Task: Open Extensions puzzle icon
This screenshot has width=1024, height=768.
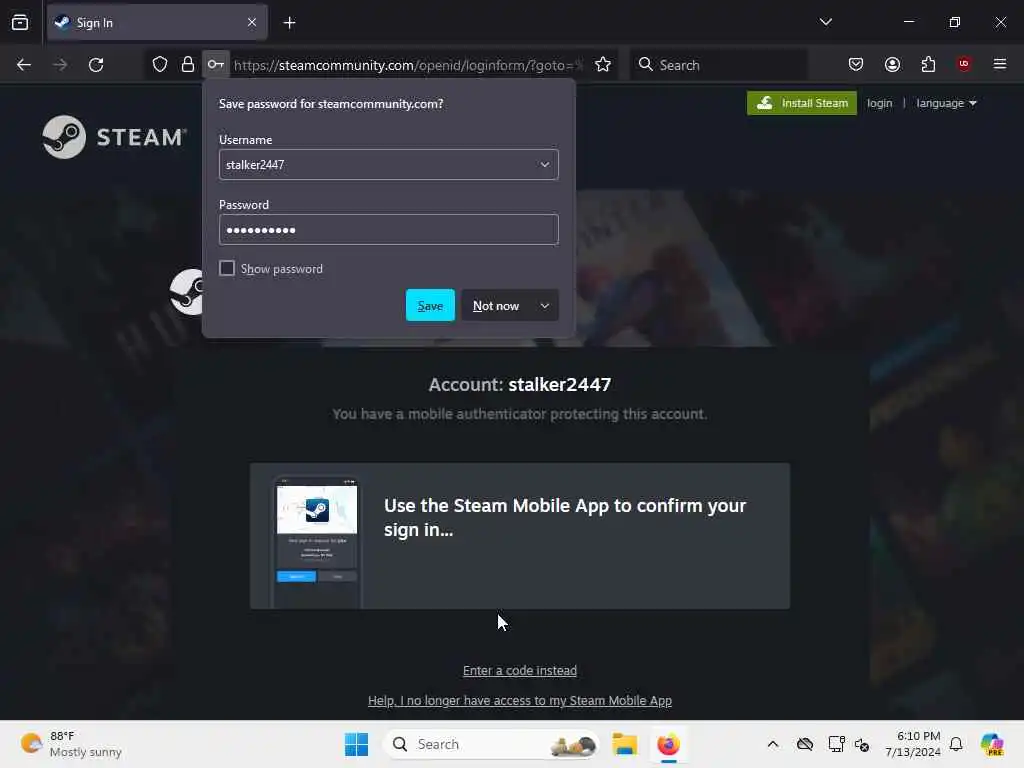Action: (928, 64)
